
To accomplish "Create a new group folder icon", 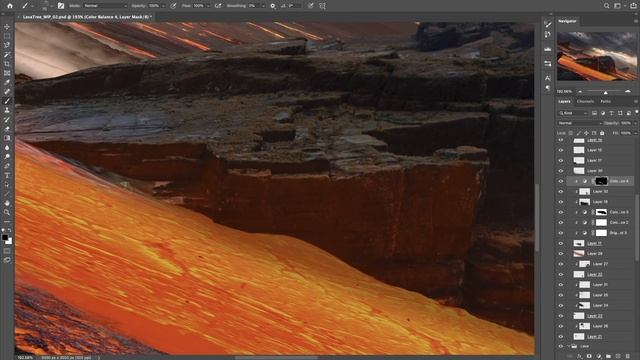I will click(608, 356).
